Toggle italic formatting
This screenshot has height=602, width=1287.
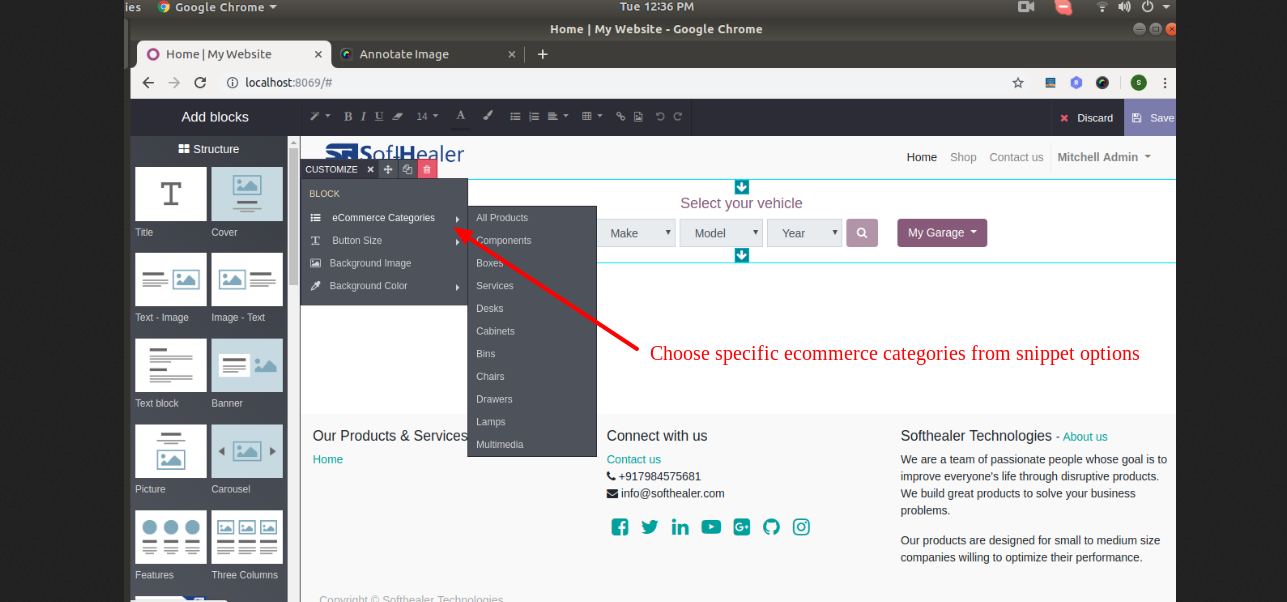(363, 116)
